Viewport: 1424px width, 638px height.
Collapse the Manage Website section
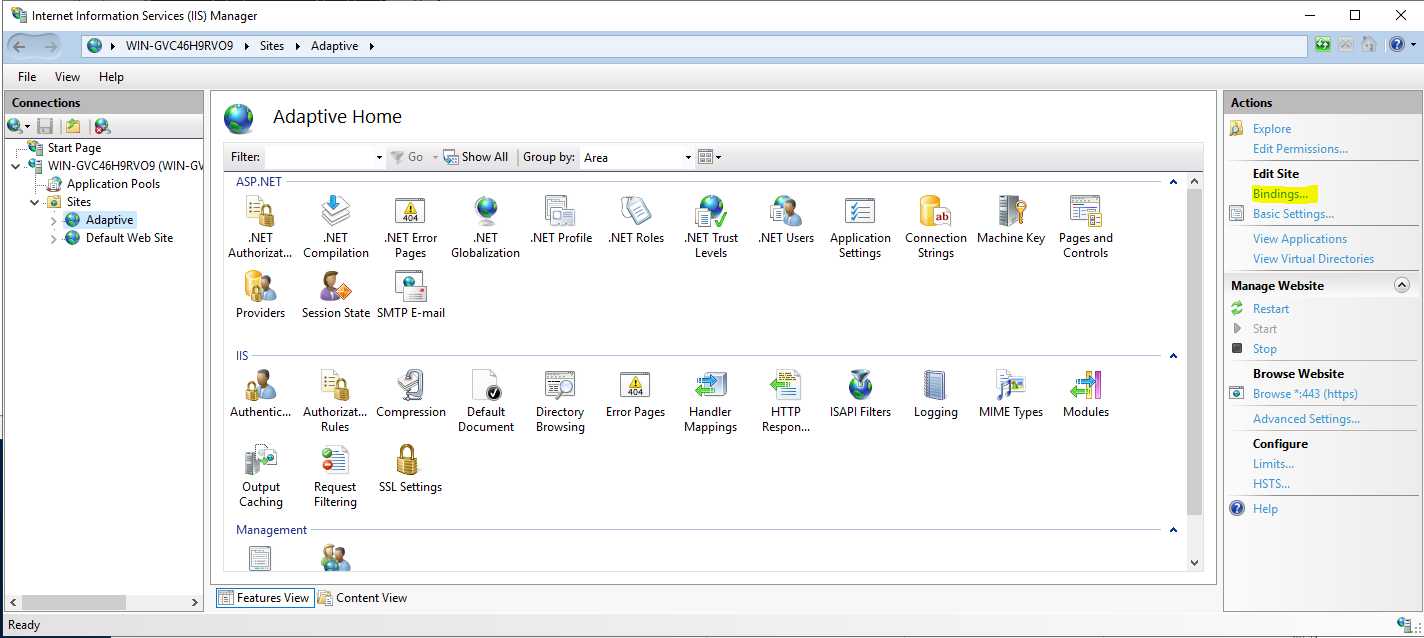pyautogui.click(x=1401, y=285)
